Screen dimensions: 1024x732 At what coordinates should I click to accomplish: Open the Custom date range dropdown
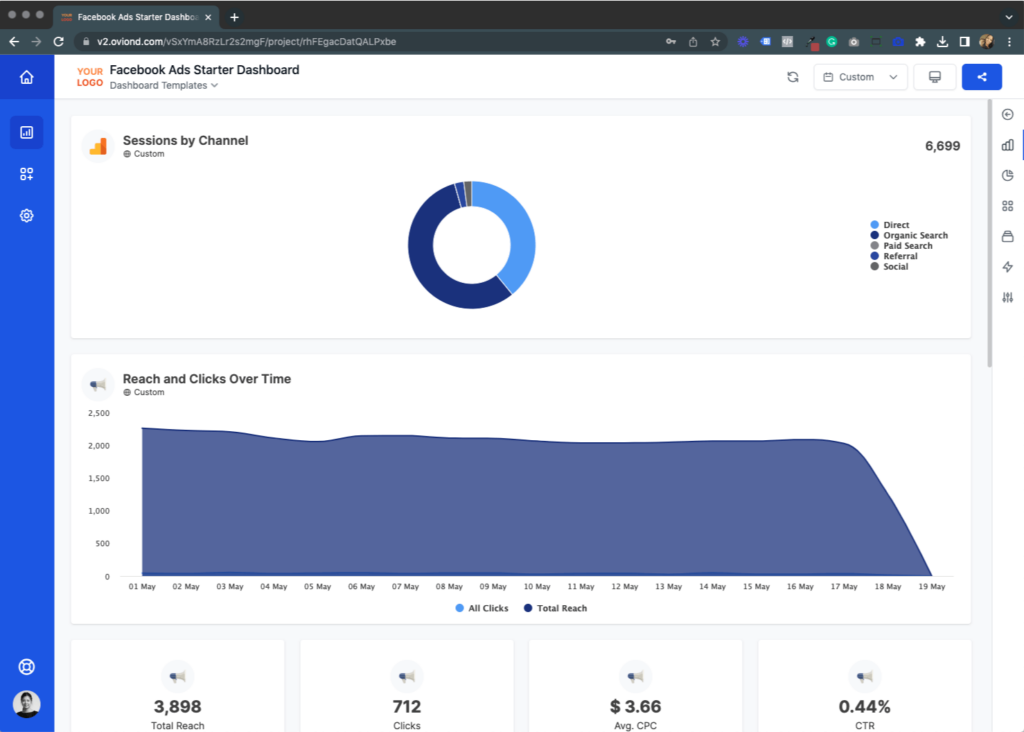(860, 77)
